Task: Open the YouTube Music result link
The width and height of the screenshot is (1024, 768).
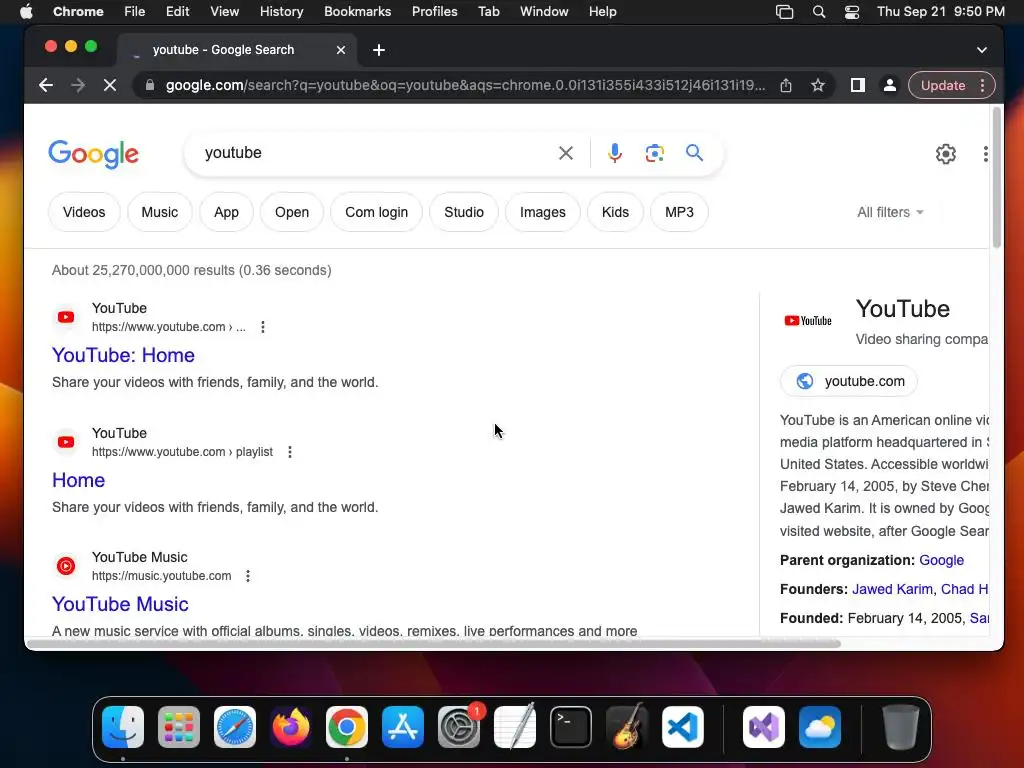Action: 120,604
